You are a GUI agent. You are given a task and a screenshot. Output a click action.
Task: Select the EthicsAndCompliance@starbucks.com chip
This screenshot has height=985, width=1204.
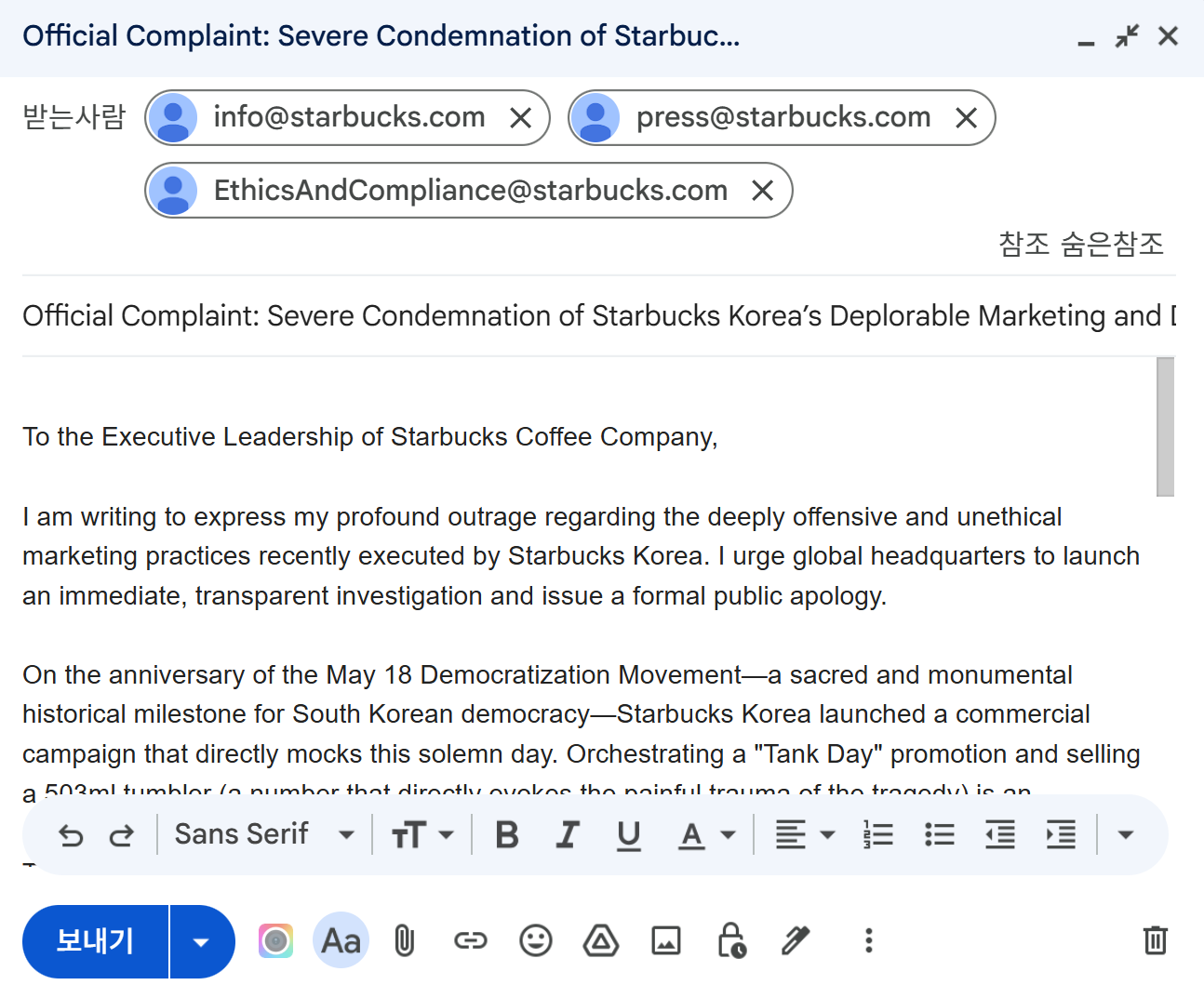(x=470, y=191)
